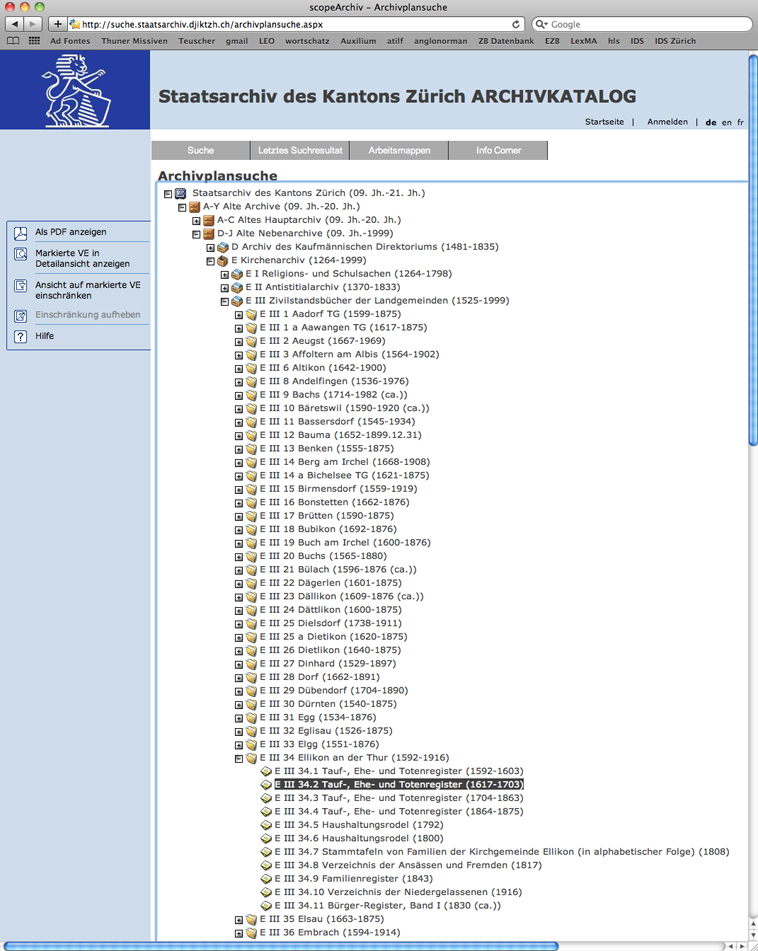Click the Markierte VE Detailansicht icon
Image resolution: width=758 pixels, height=951 pixels.
(21, 254)
